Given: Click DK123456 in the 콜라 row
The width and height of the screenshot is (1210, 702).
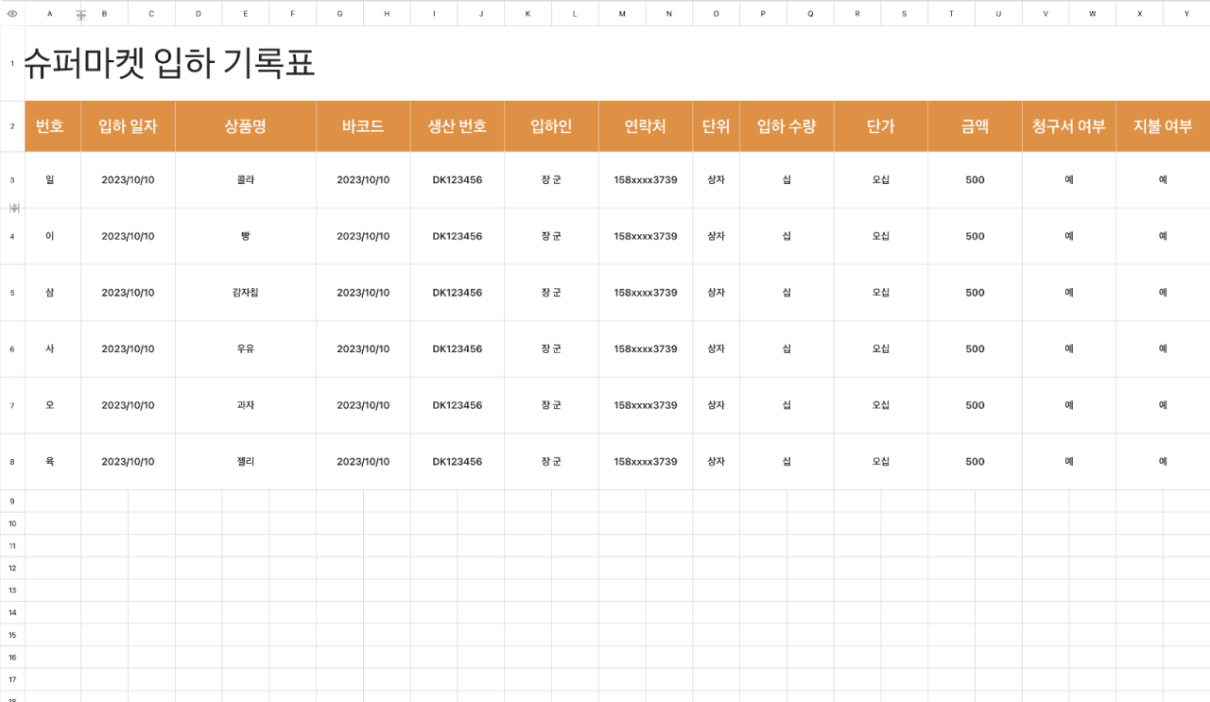Looking at the screenshot, I should 457,180.
